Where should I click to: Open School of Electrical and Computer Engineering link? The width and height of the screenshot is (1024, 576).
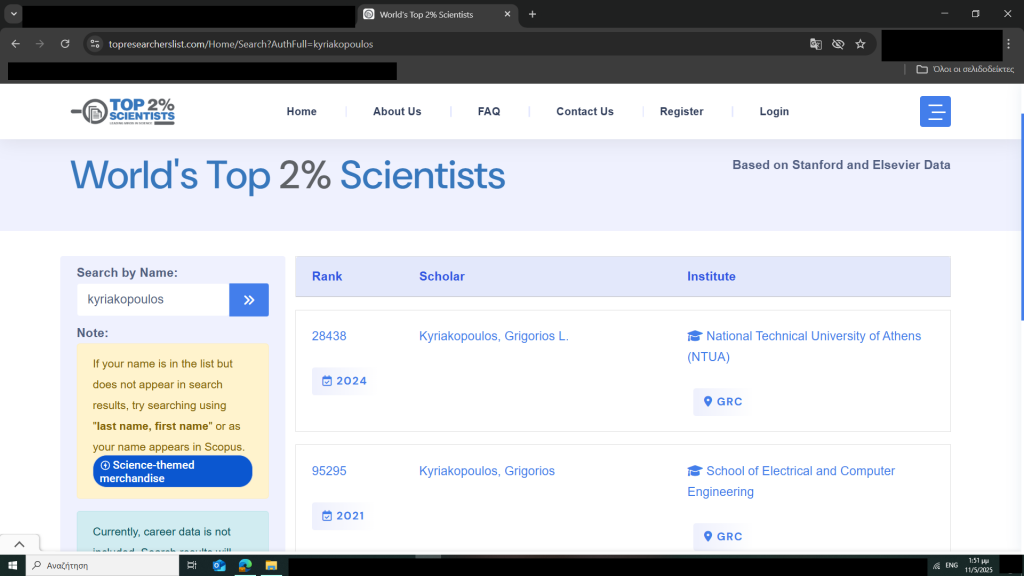click(791, 481)
